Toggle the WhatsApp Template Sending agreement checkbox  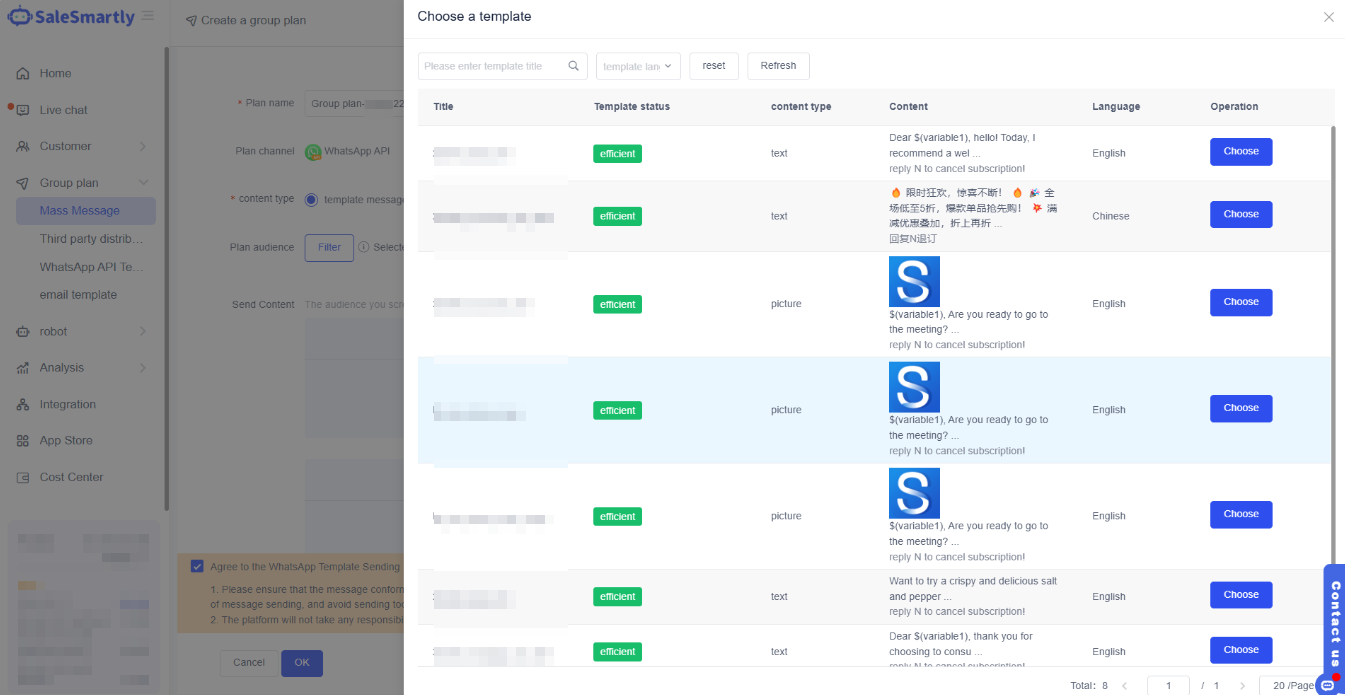(197, 566)
